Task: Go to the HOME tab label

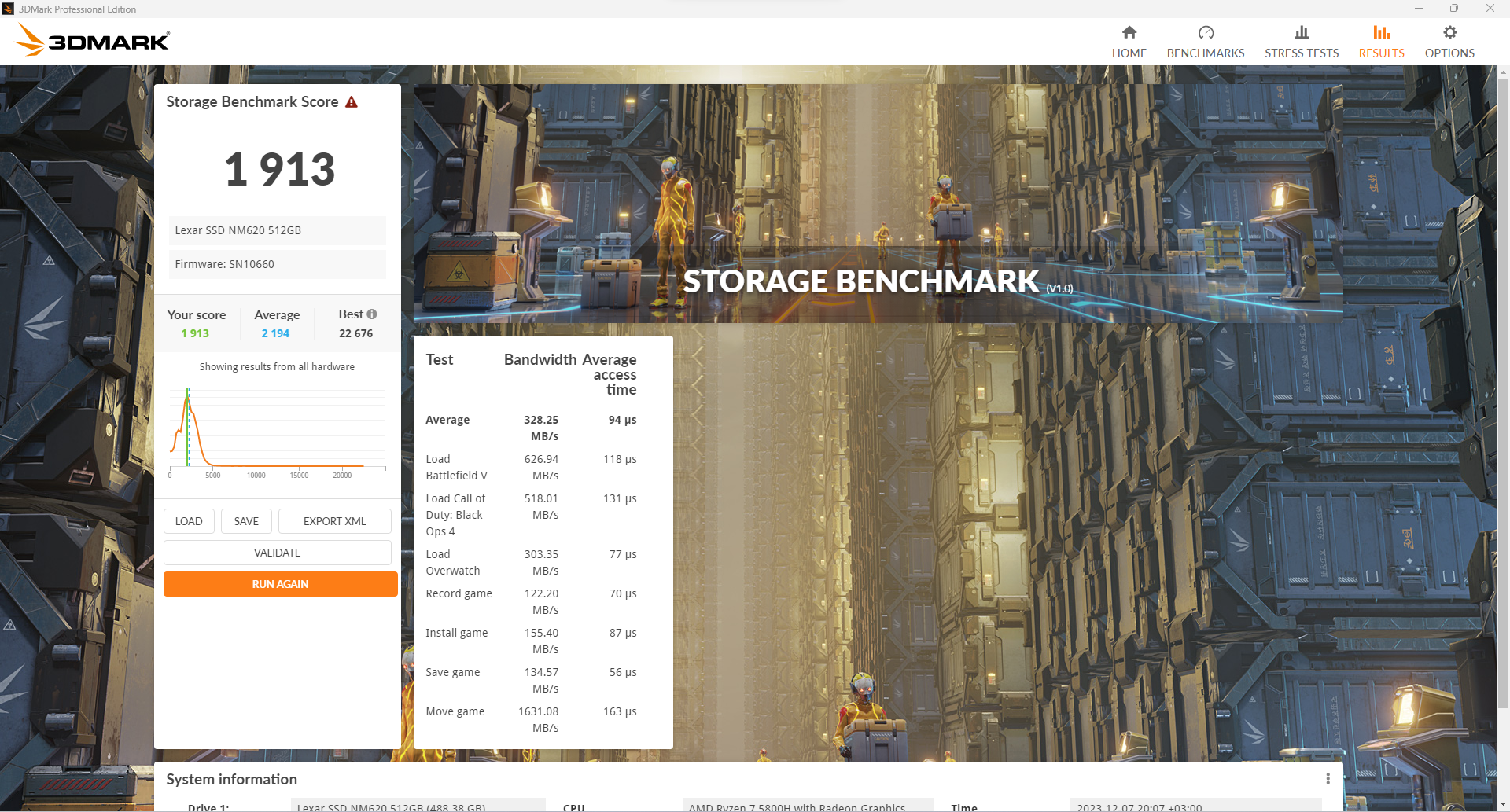Action: (1129, 53)
